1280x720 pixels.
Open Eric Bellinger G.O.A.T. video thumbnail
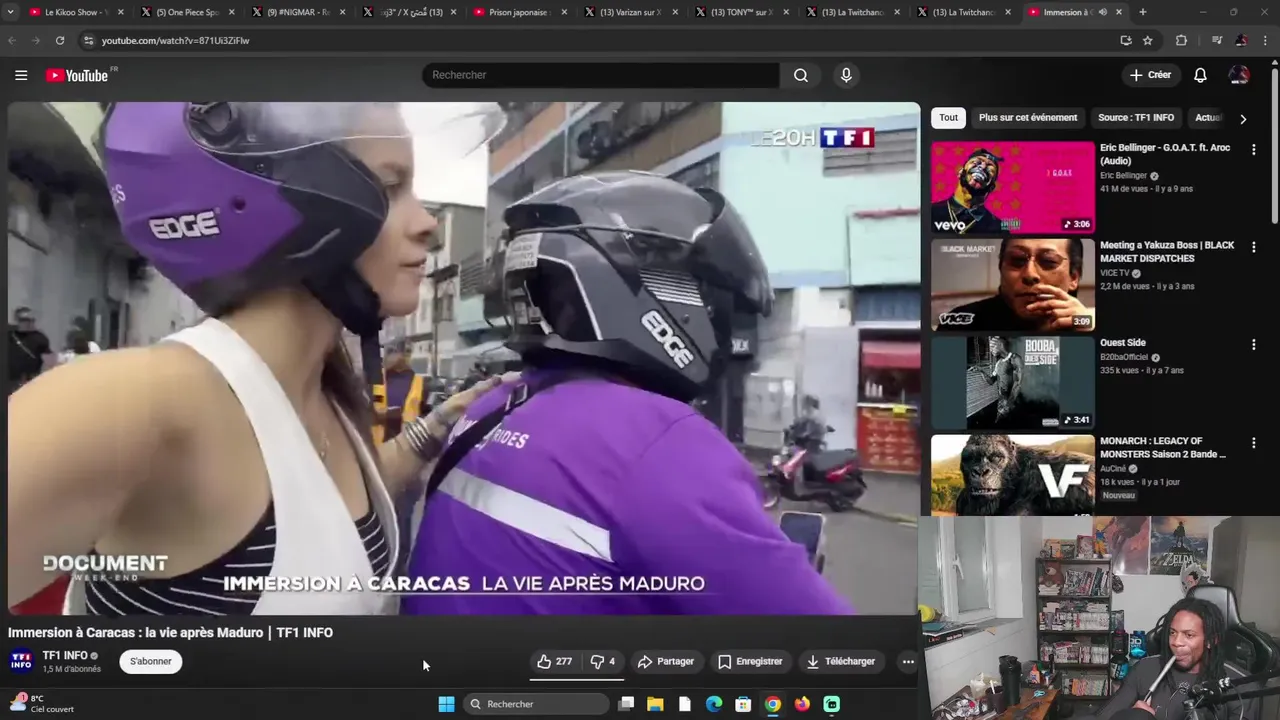point(1013,187)
